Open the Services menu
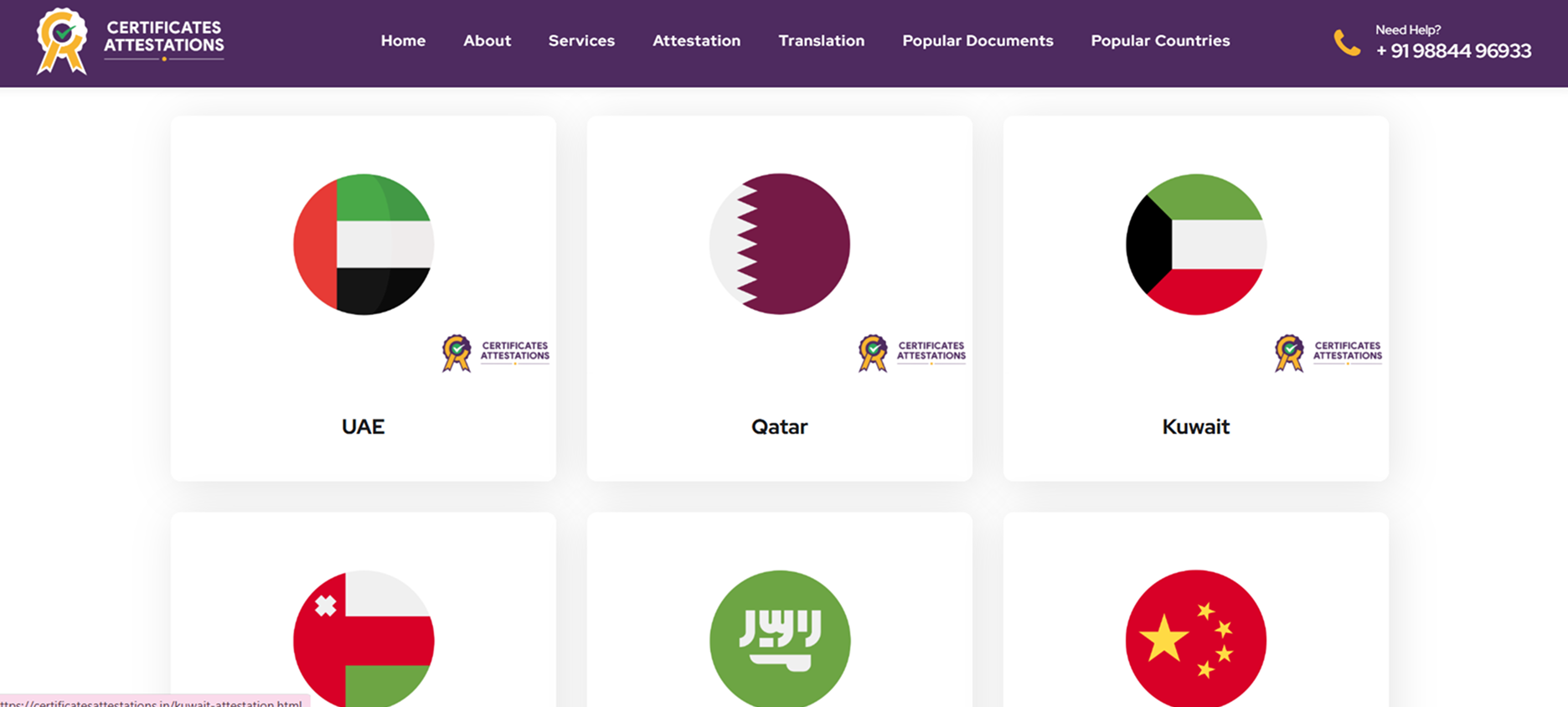 point(581,40)
